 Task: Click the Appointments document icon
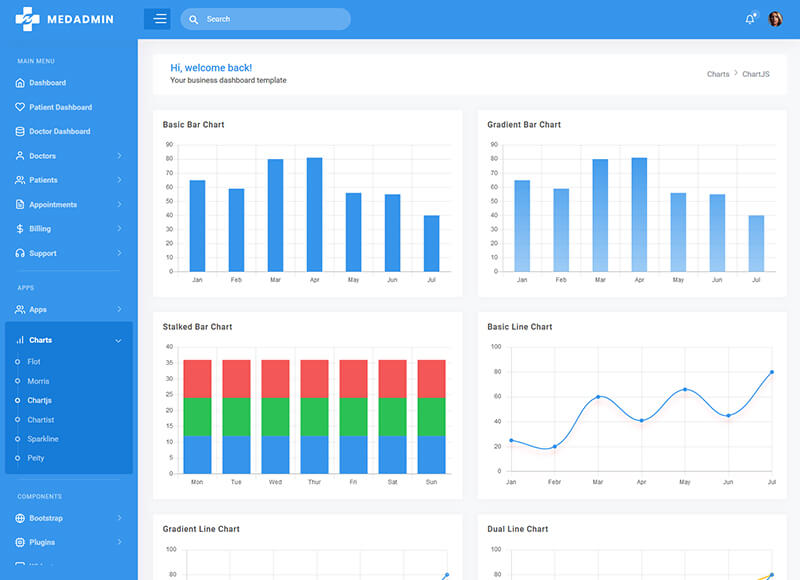point(17,204)
